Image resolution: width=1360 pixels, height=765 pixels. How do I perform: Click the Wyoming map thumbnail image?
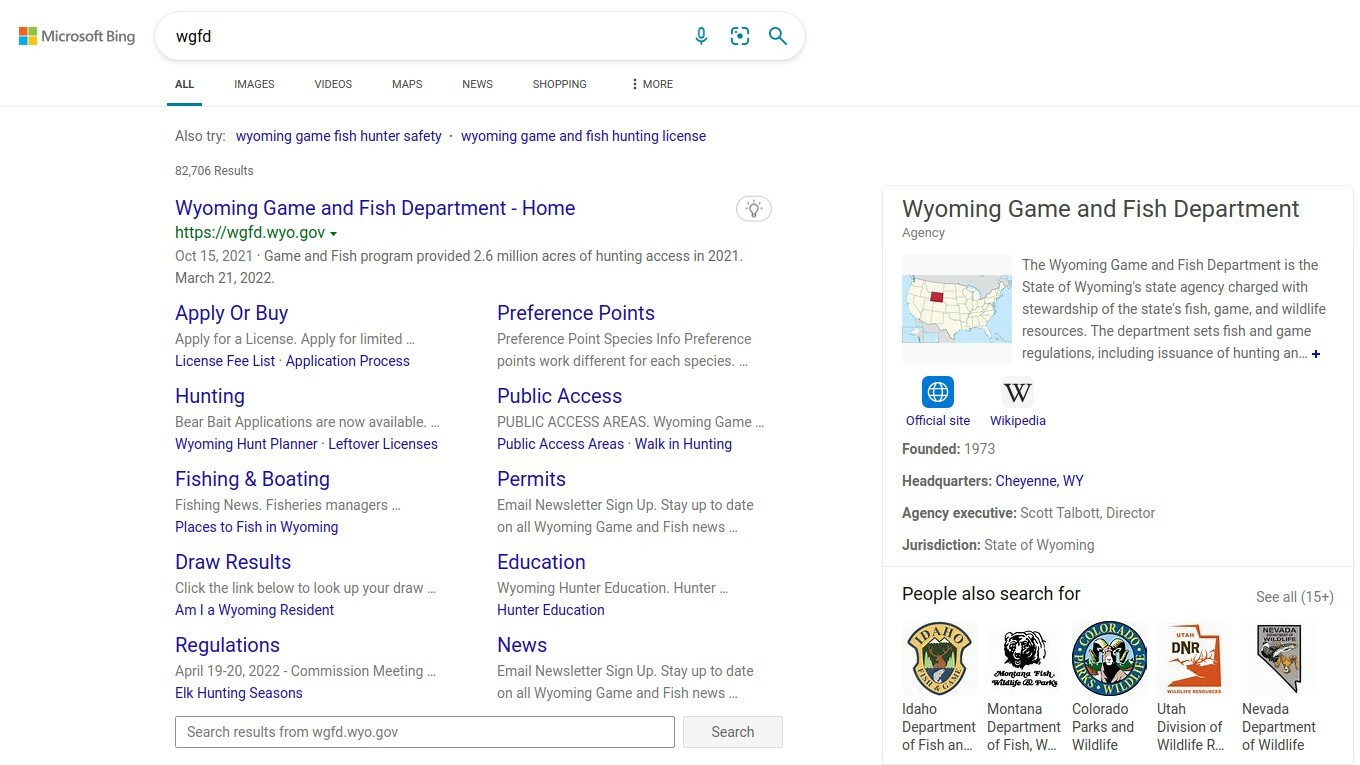point(957,309)
